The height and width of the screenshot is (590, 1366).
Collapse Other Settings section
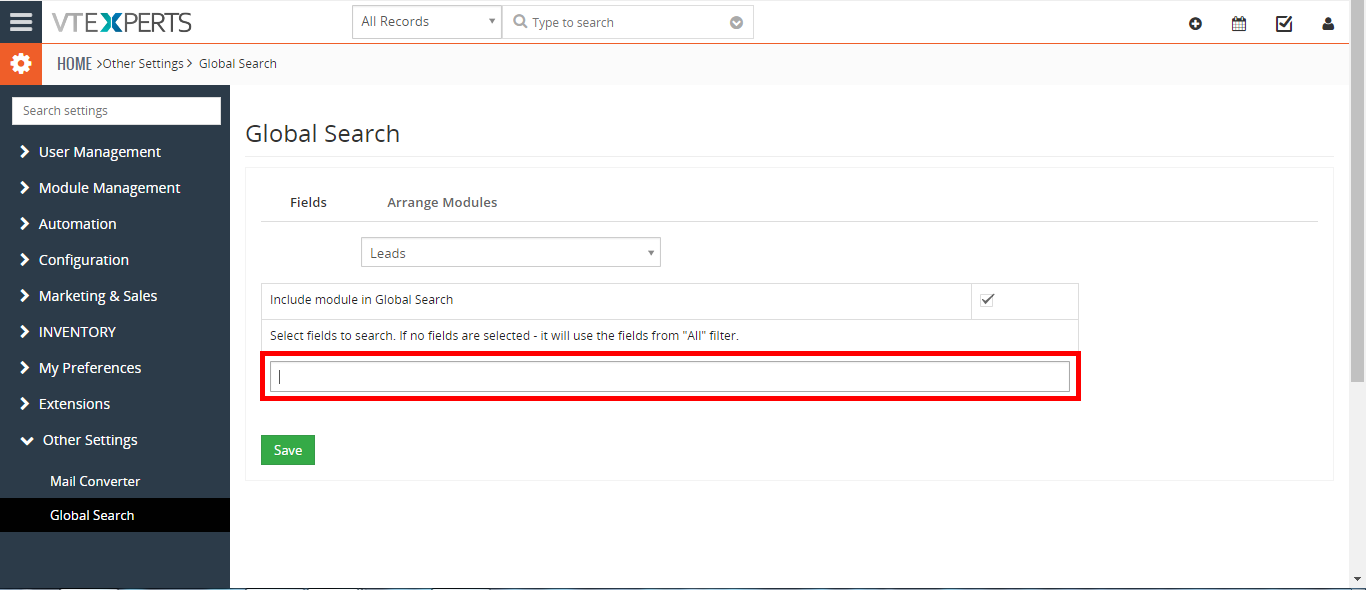[80, 440]
